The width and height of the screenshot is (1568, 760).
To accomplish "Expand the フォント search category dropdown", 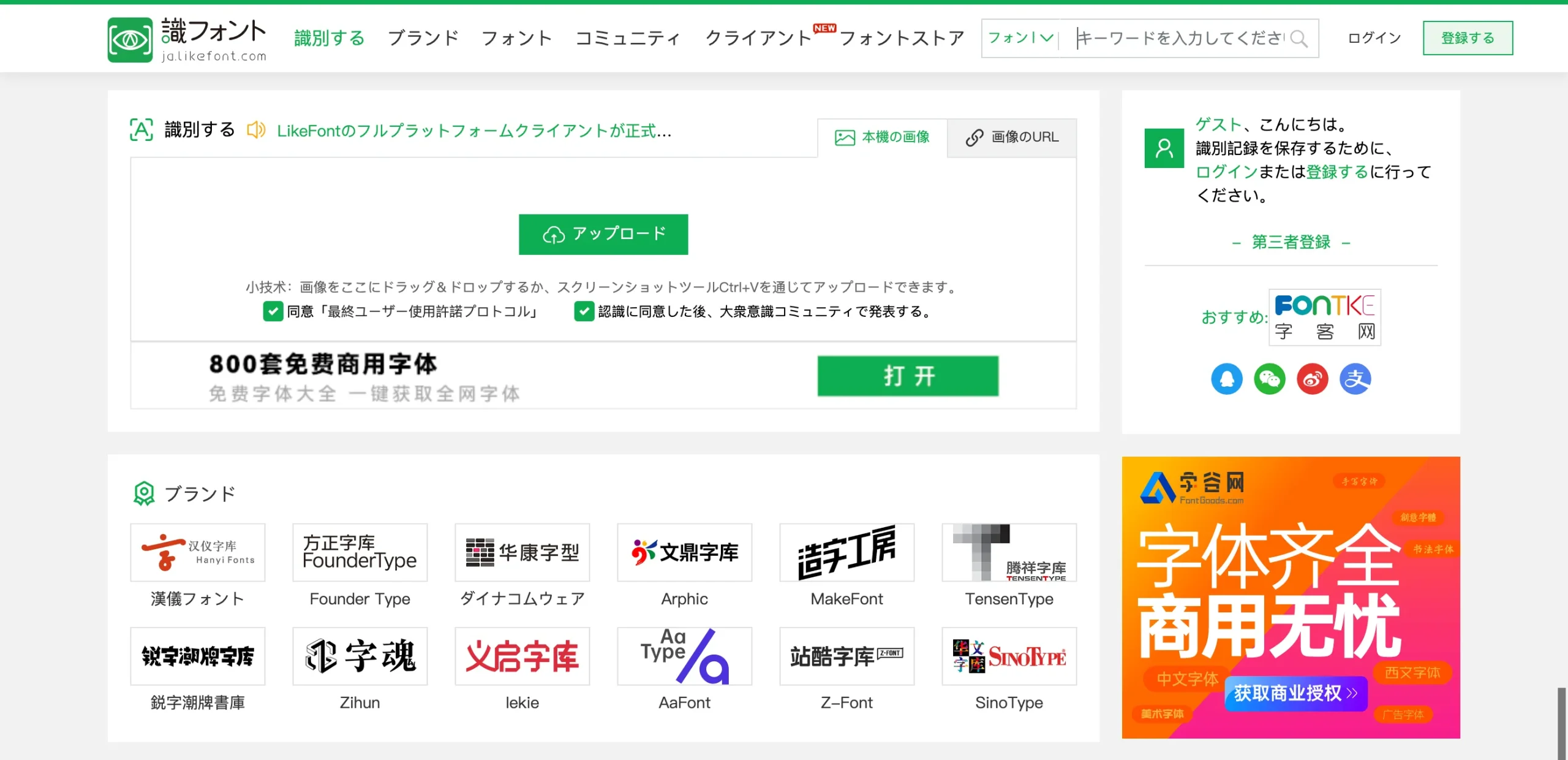I will click(x=1020, y=38).
